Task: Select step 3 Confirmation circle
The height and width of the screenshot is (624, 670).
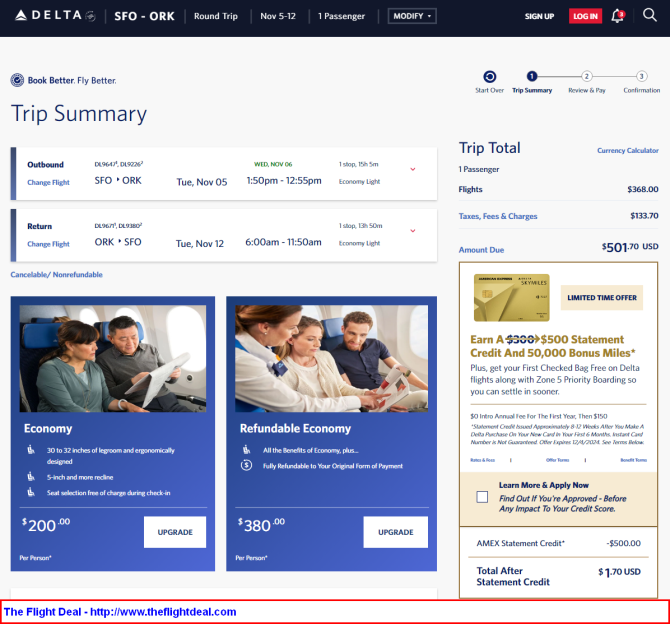Action: click(641, 76)
